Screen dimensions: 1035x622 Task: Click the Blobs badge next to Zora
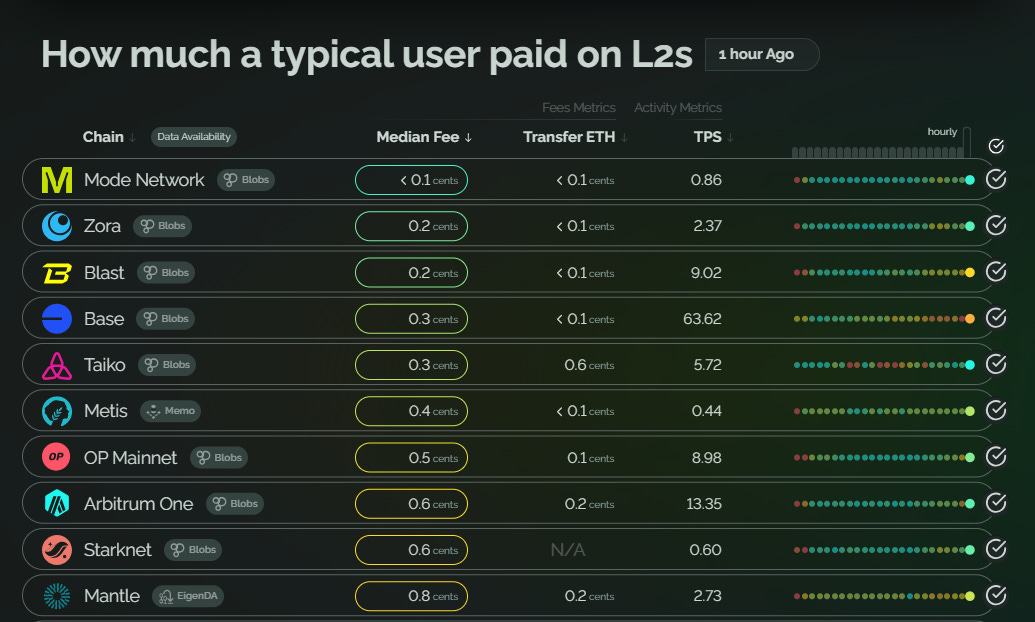click(x=162, y=226)
